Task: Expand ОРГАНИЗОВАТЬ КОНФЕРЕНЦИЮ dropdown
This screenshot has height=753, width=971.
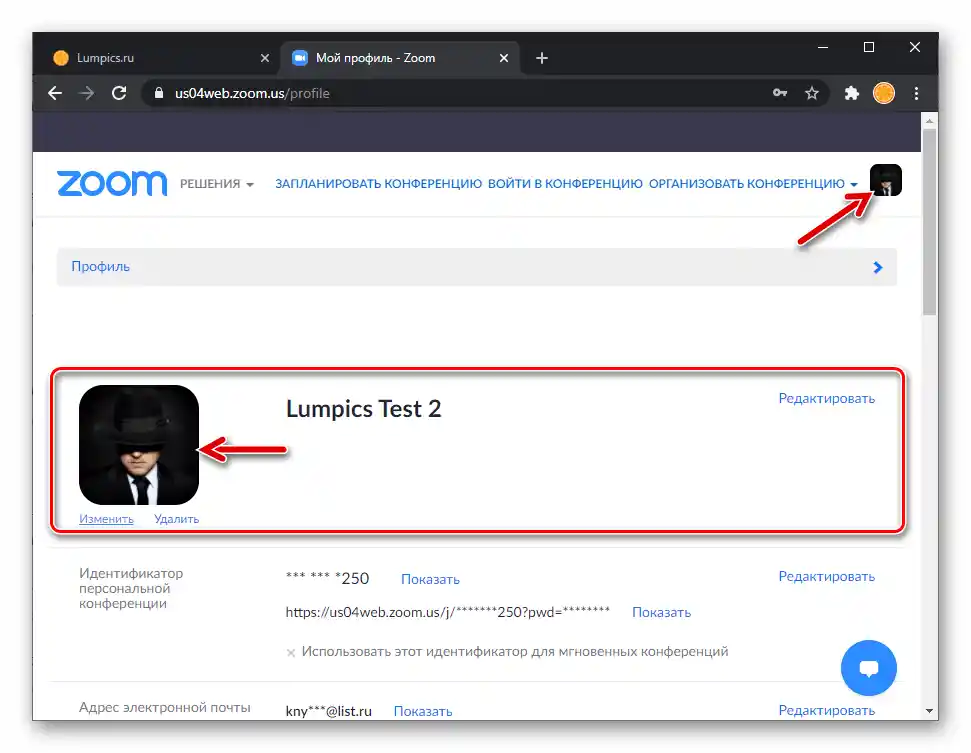Action: tap(753, 184)
